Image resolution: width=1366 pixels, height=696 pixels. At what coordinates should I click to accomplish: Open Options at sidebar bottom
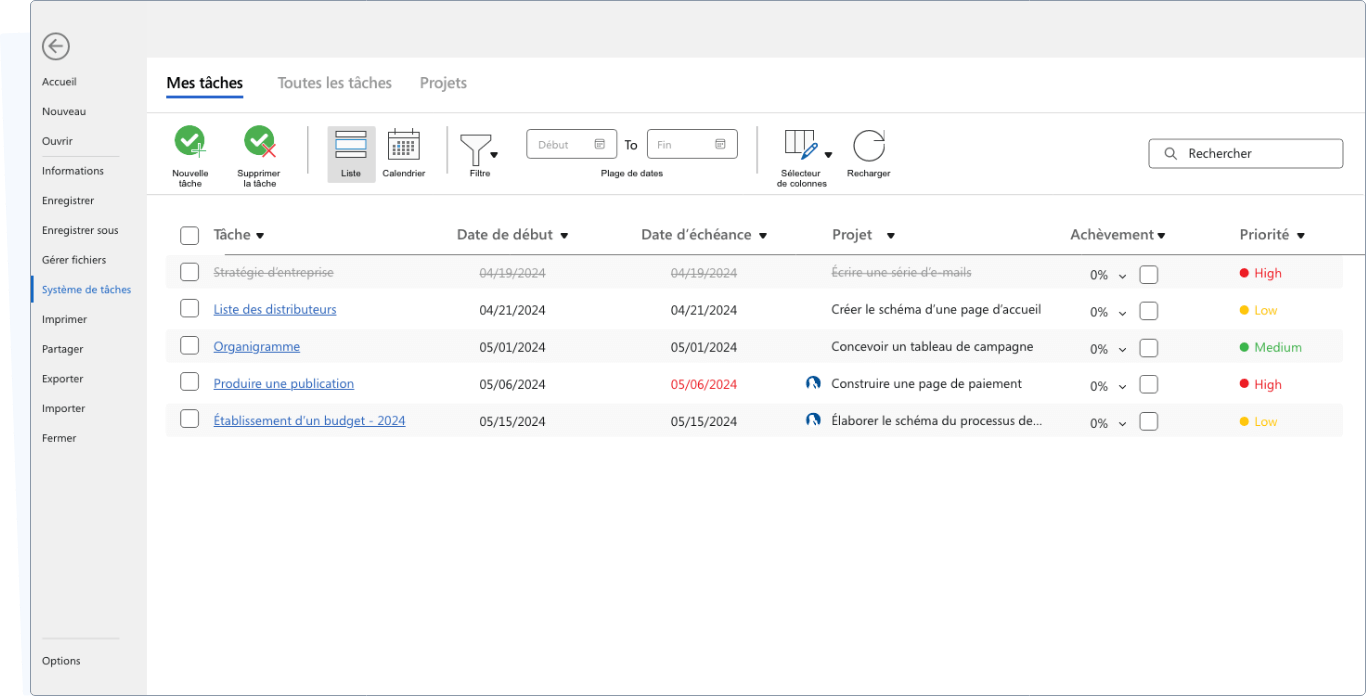click(61, 661)
